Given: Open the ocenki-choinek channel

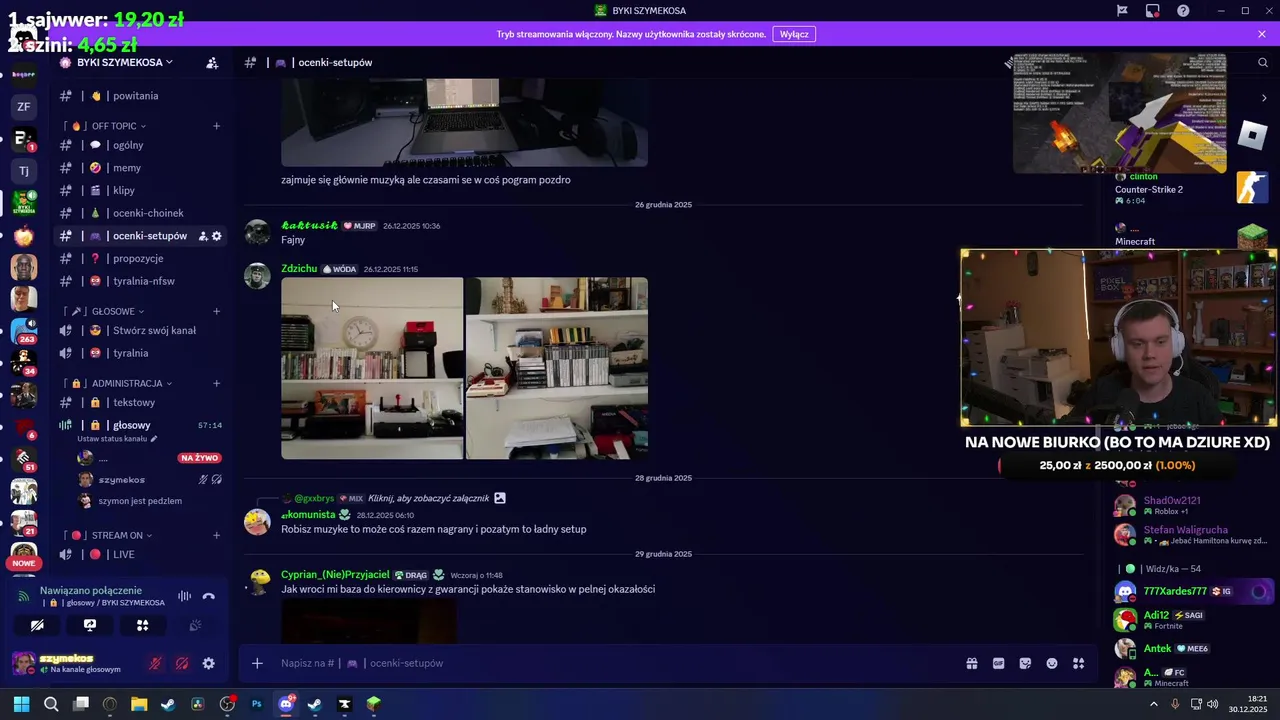Looking at the screenshot, I should (x=142, y=213).
